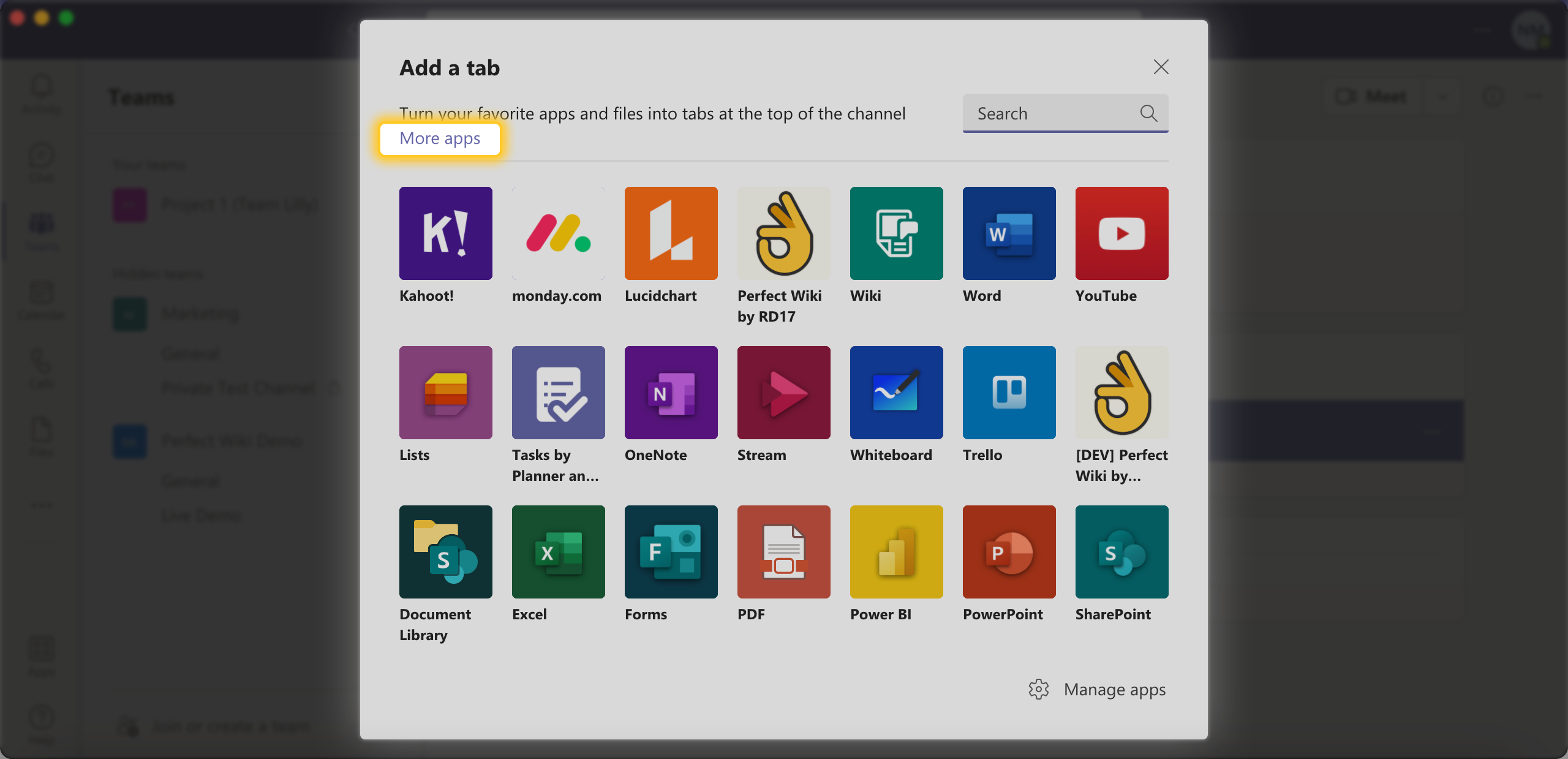The image size is (1568, 759).
Task: Select Perfect Wiki by RD17 app
Action: click(783, 233)
